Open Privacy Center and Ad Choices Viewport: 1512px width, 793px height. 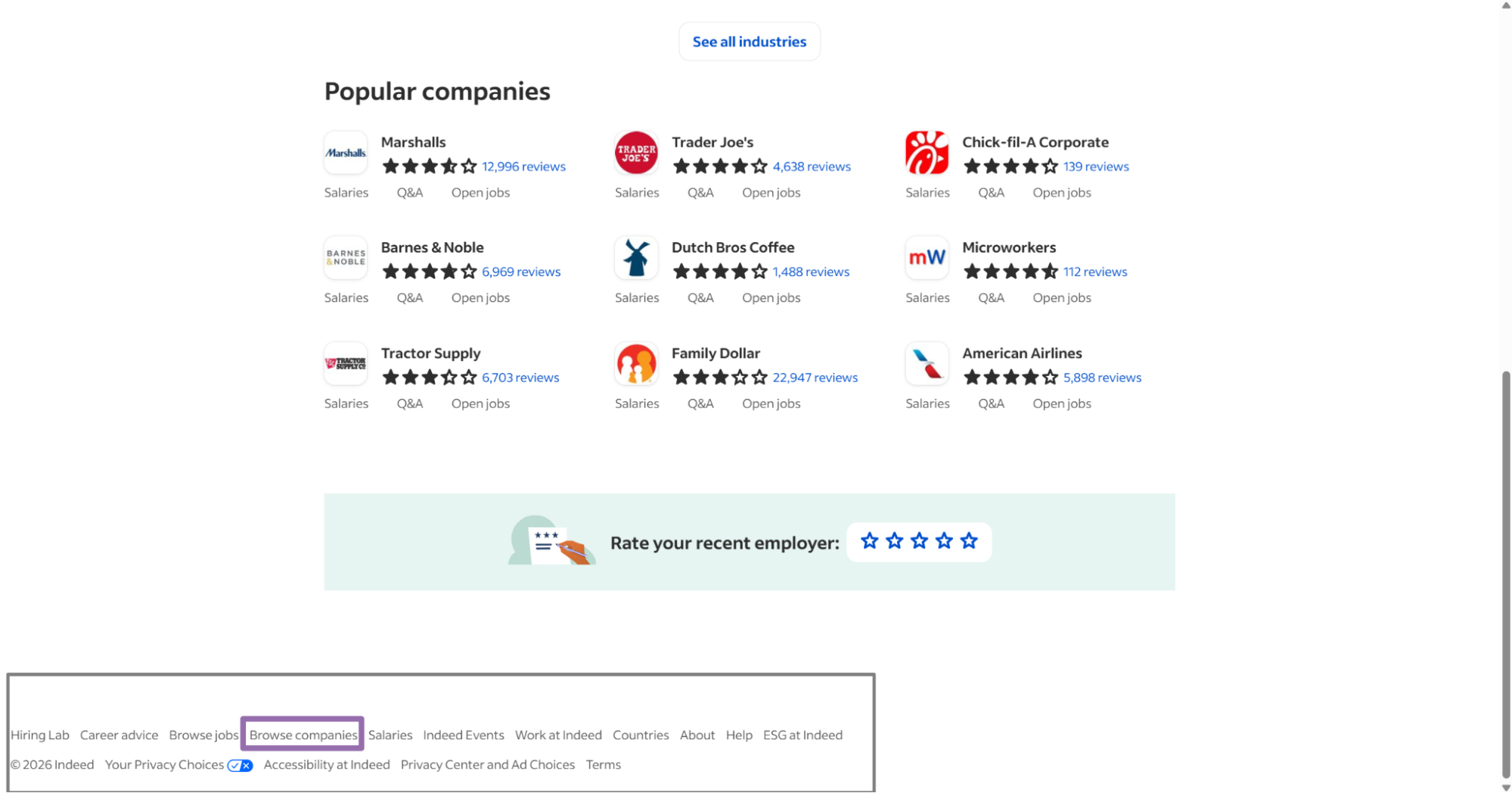coord(488,765)
